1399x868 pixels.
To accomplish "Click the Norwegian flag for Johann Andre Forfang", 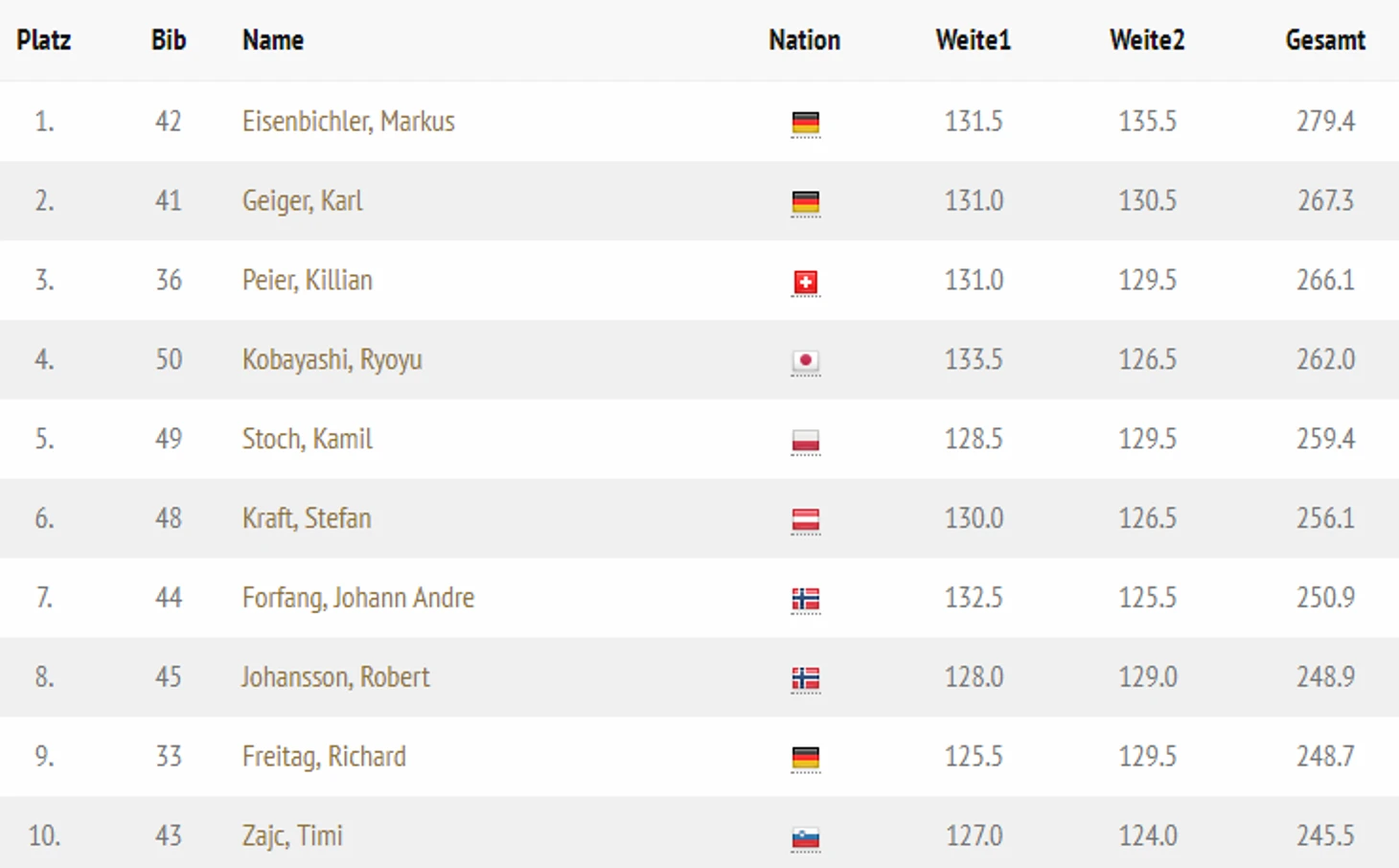I will click(x=805, y=600).
